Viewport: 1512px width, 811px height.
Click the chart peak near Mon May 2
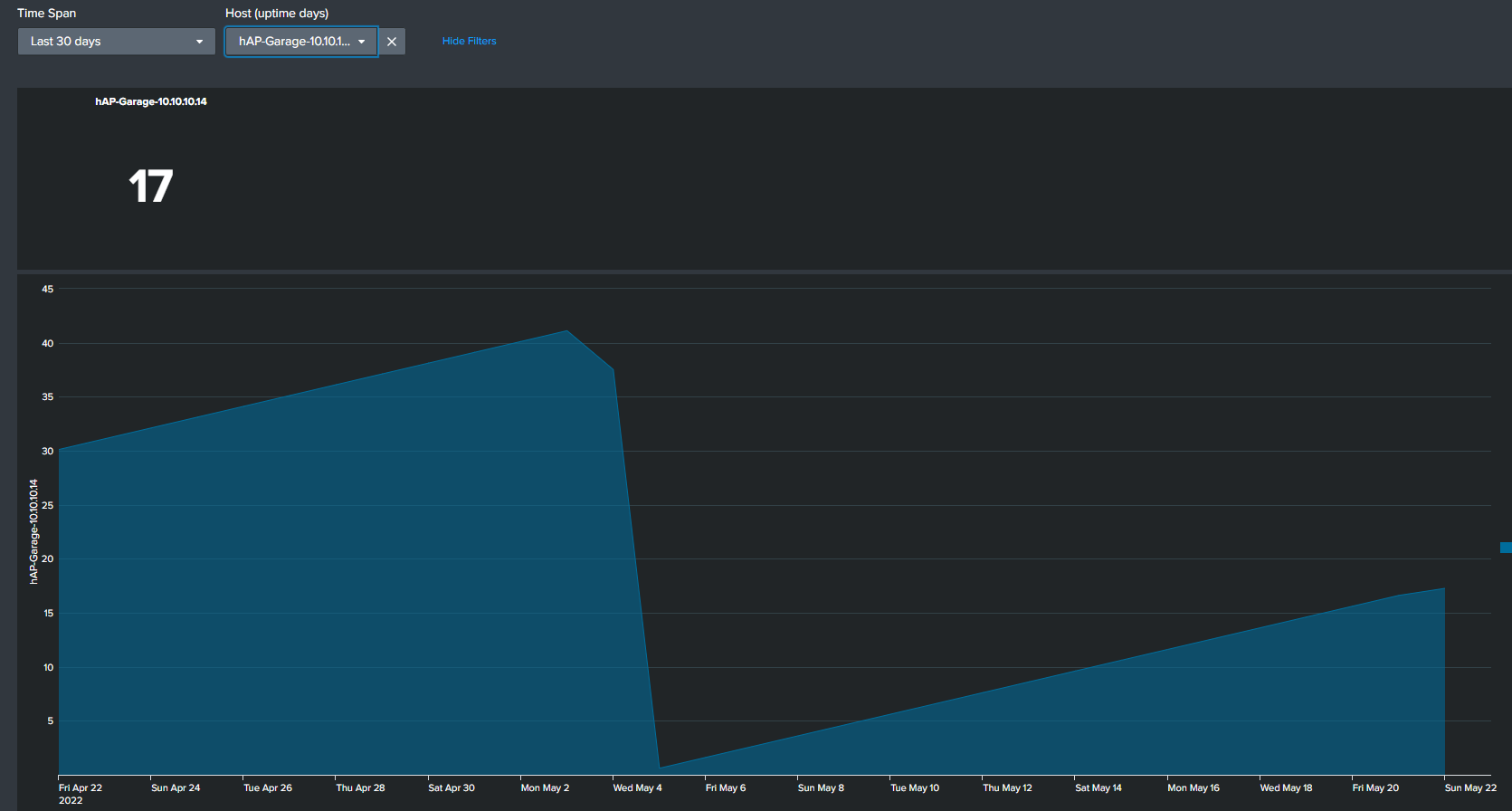click(566, 331)
